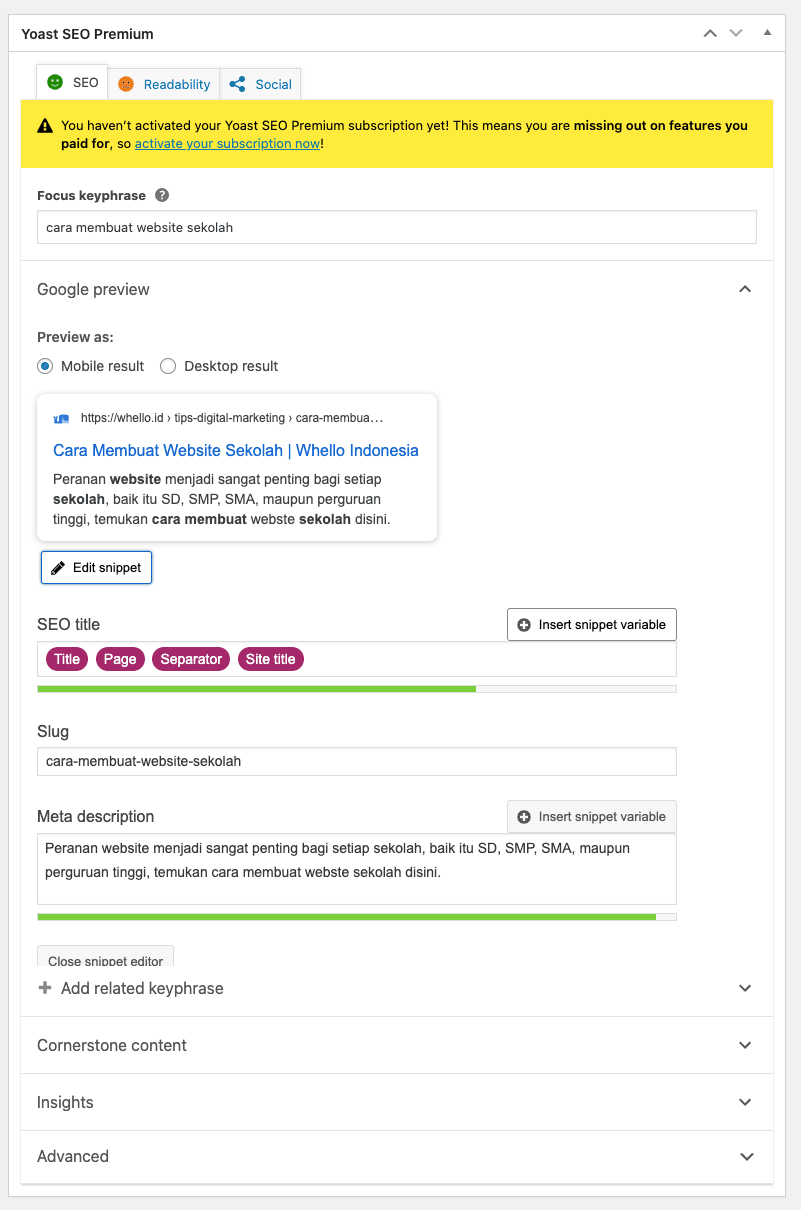Click into the Slug input field

pos(356,761)
